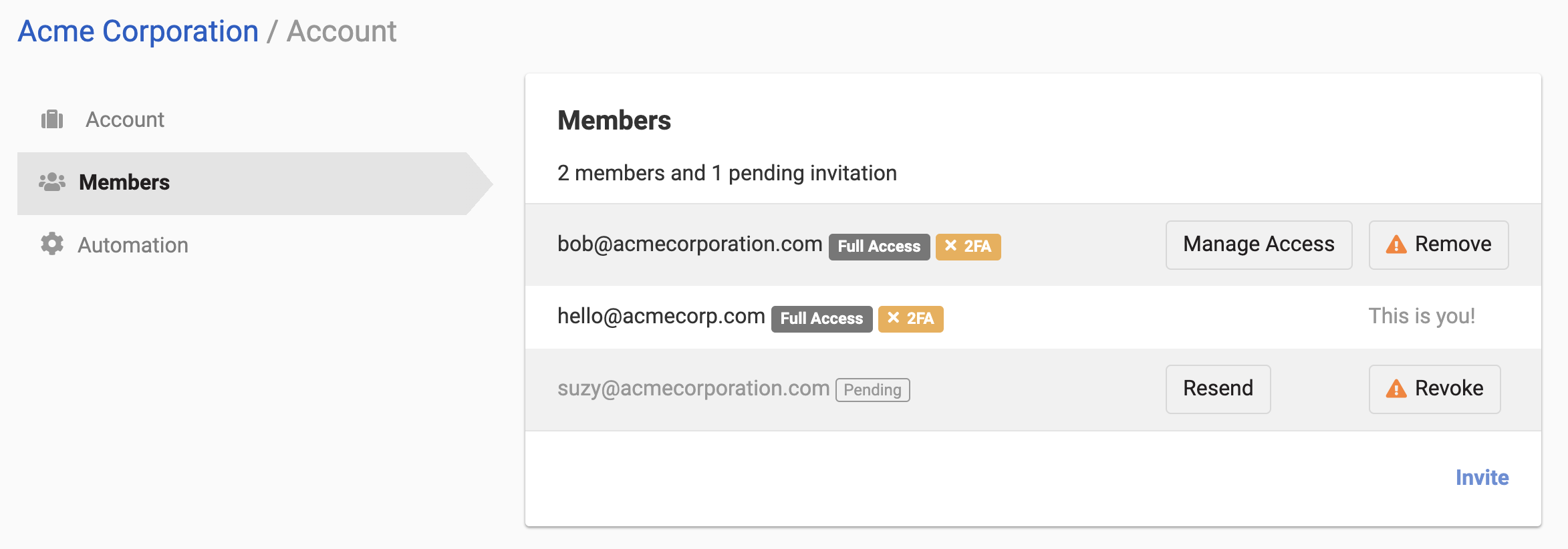Click the Pending badge next to suzy

coord(872,389)
